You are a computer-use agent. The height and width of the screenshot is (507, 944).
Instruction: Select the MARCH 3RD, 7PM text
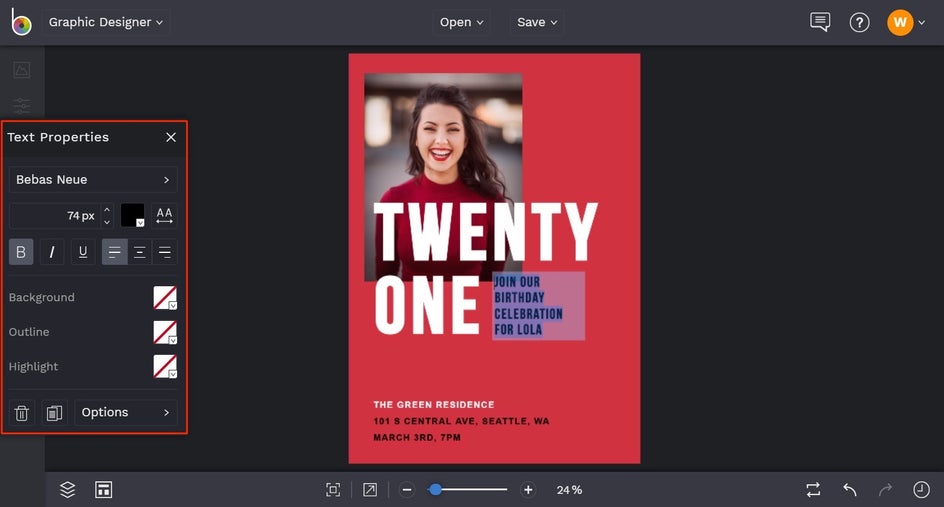coord(417,437)
